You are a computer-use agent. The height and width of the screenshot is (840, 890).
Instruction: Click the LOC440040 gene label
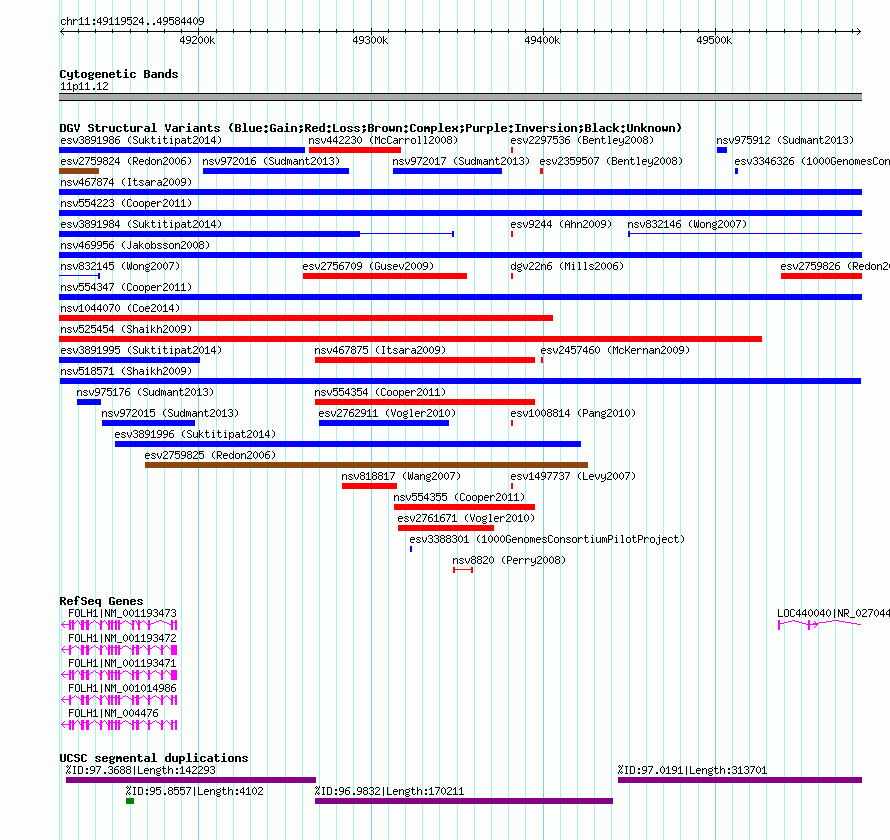click(x=833, y=613)
